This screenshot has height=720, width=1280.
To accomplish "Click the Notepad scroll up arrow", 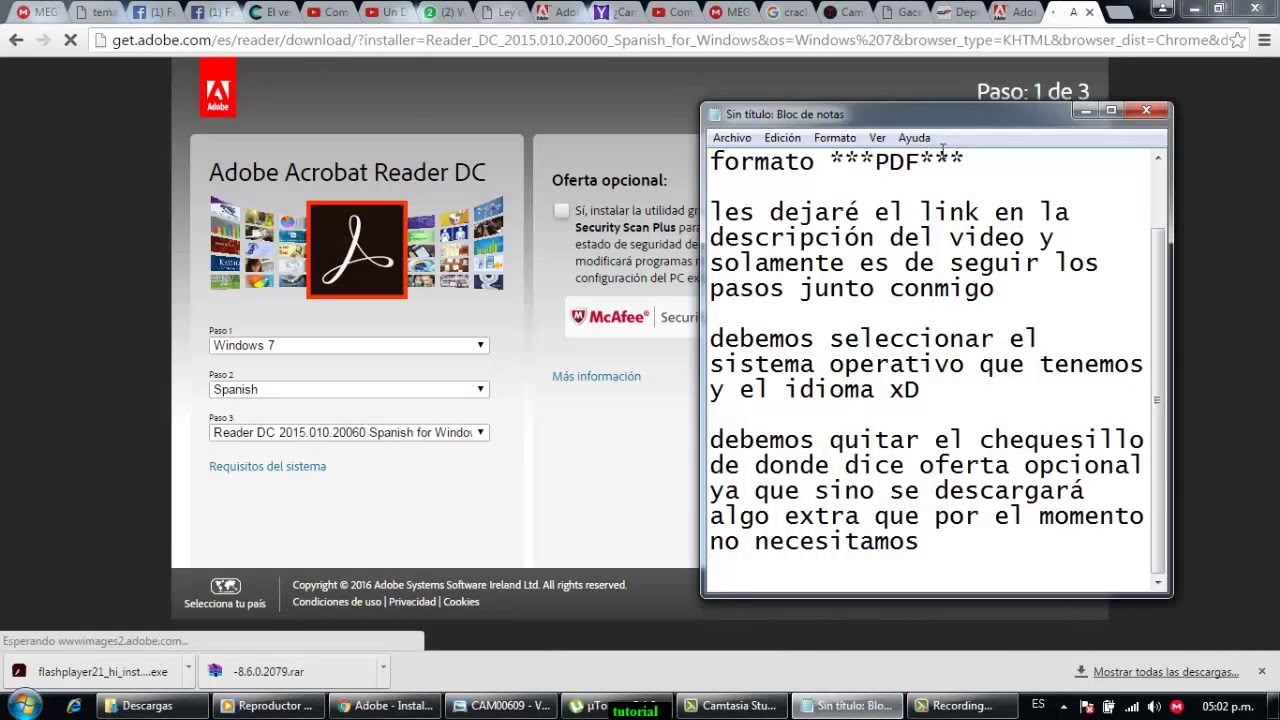I will 1158,158.
